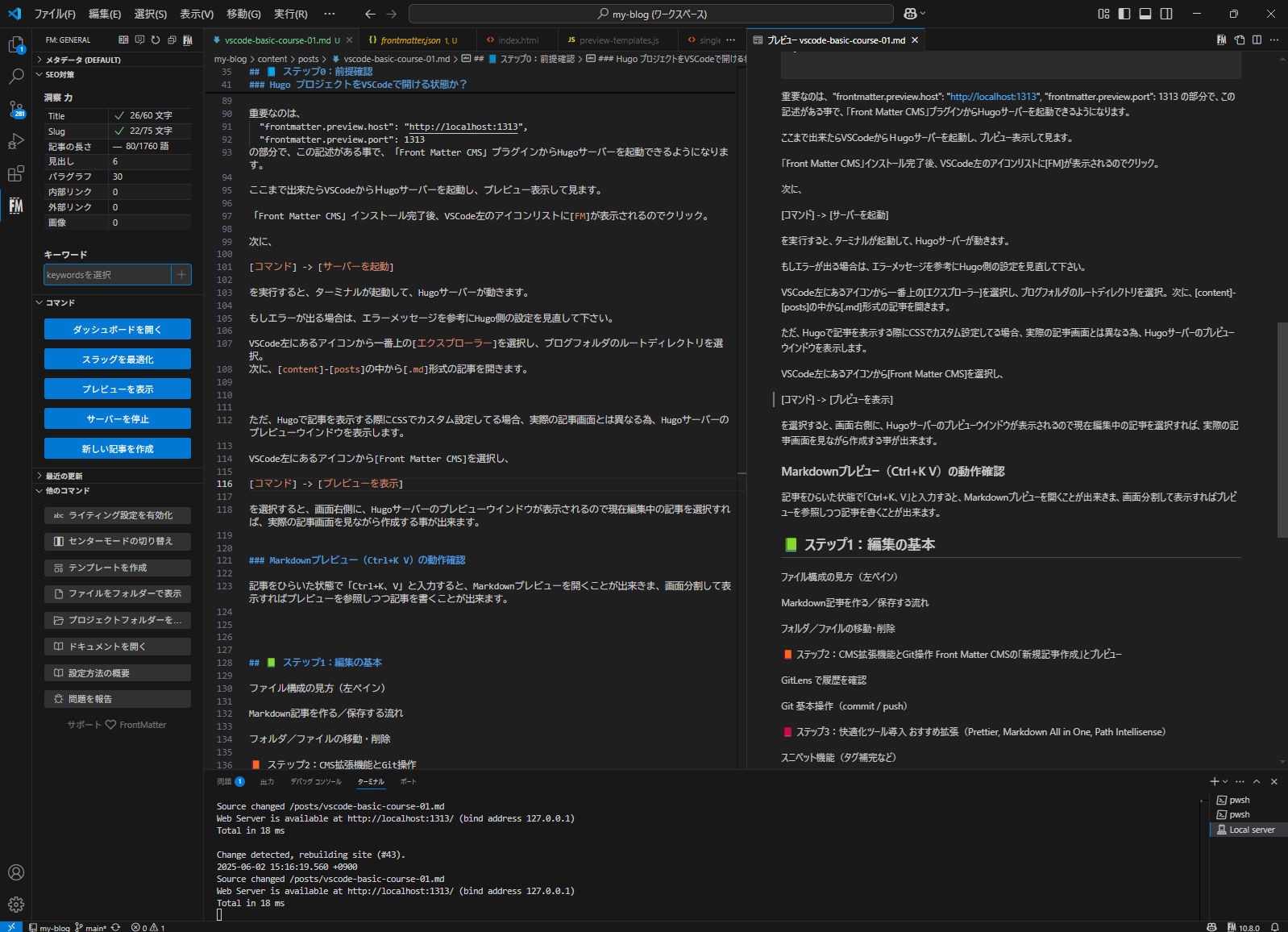Open the Explorer view in activity bar
The image size is (1288, 932).
point(16,45)
